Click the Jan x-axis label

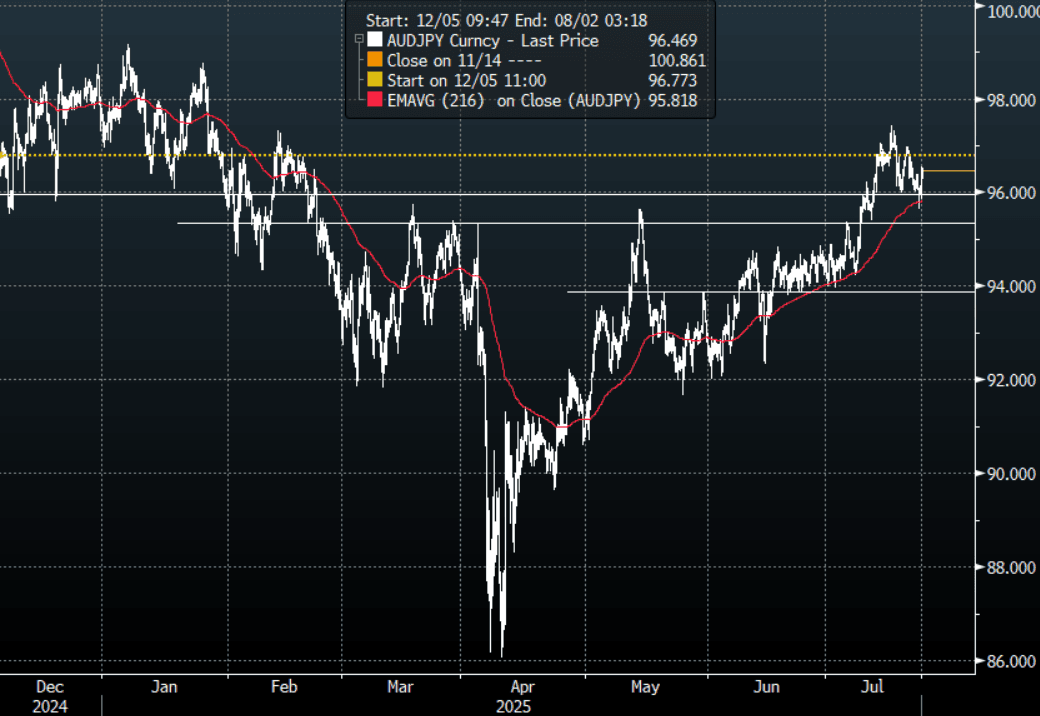coord(164,687)
